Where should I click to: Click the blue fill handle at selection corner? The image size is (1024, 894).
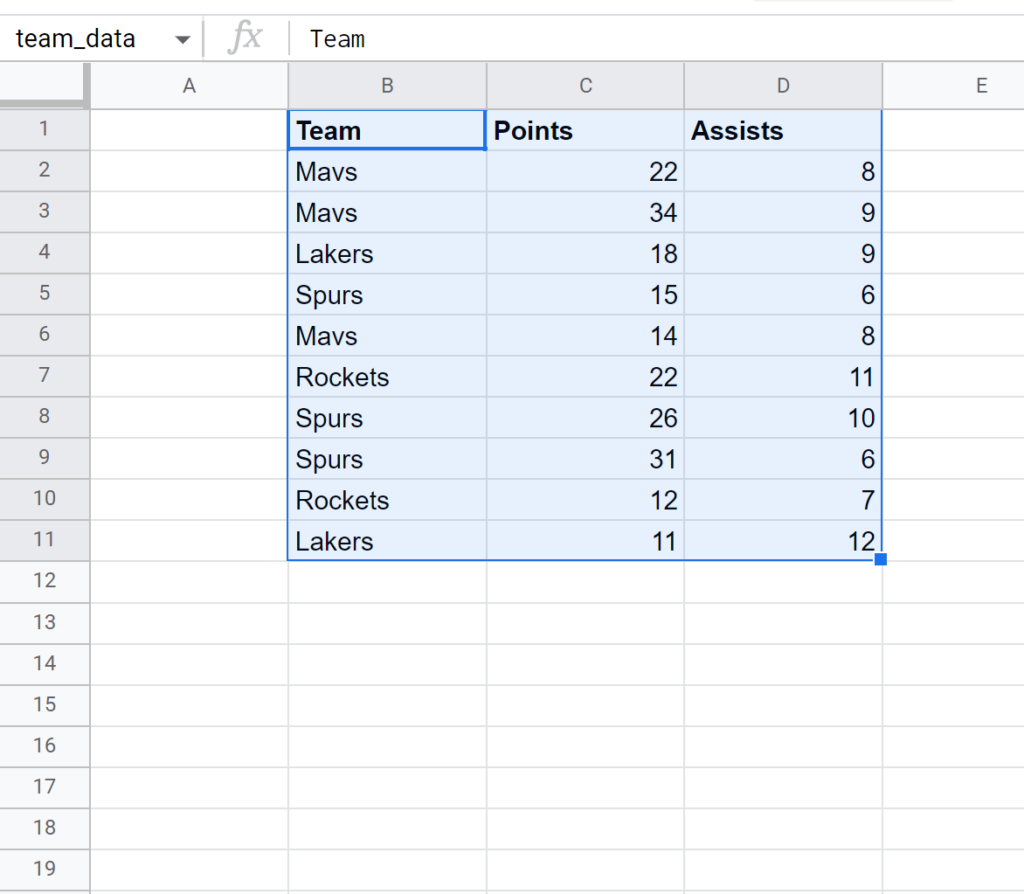[880, 559]
